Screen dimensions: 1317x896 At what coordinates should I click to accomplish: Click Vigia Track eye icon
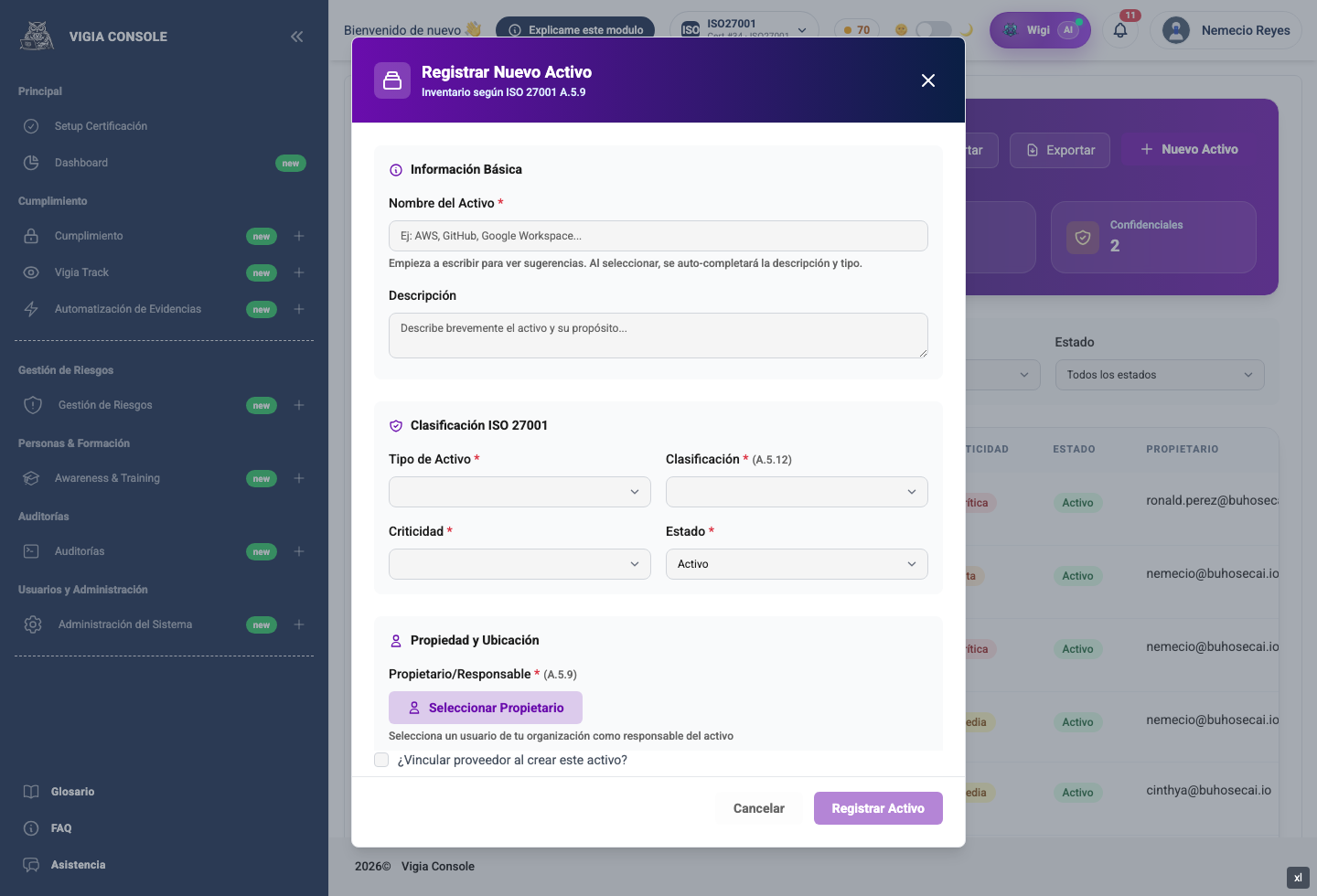31,272
